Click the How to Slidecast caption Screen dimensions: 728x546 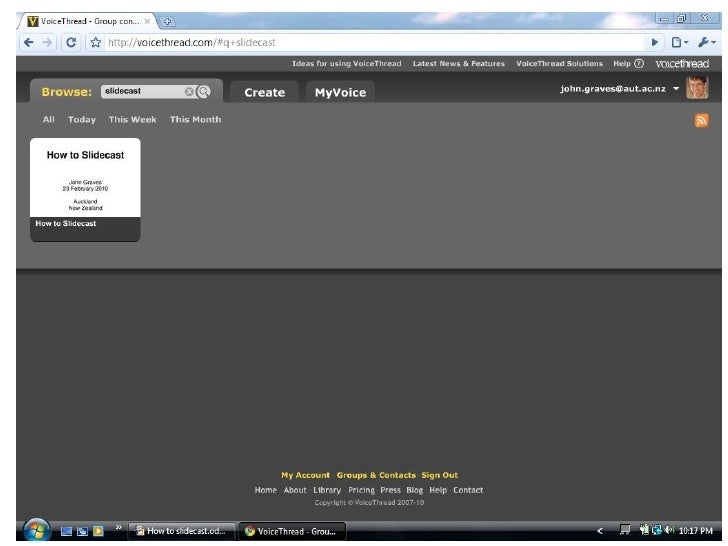coord(66,224)
